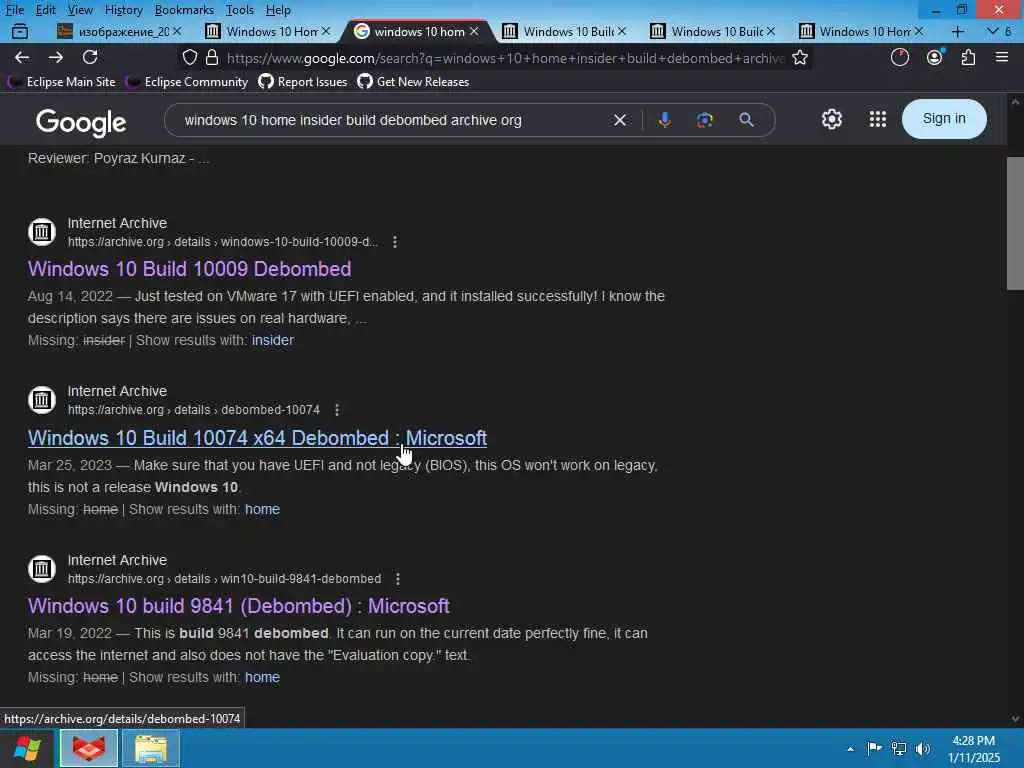Open the Tools menu
The width and height of the screenshot is (1024, 768).
[240, 10]
